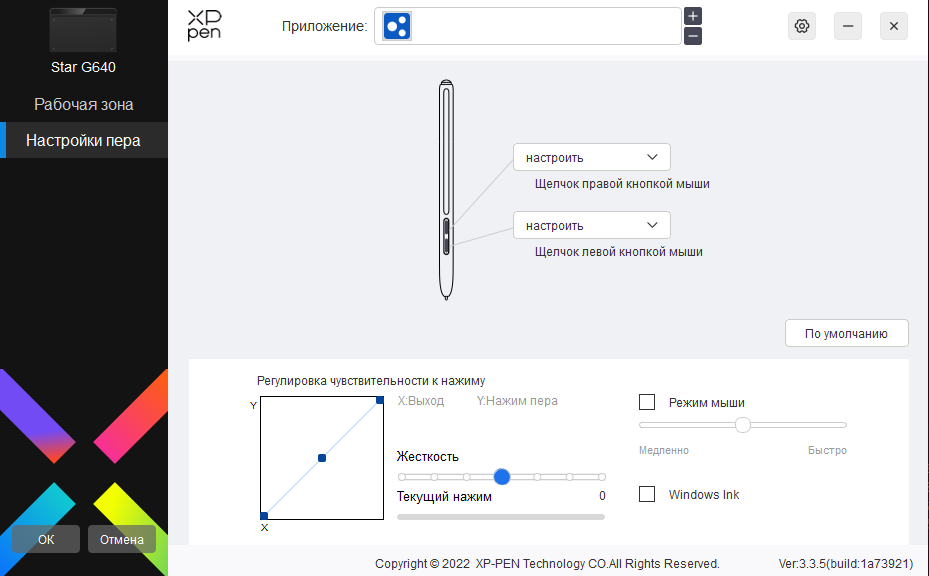Confirm with the ОК button
Viewport: 929px width, 576px height.
pos(46,539)
